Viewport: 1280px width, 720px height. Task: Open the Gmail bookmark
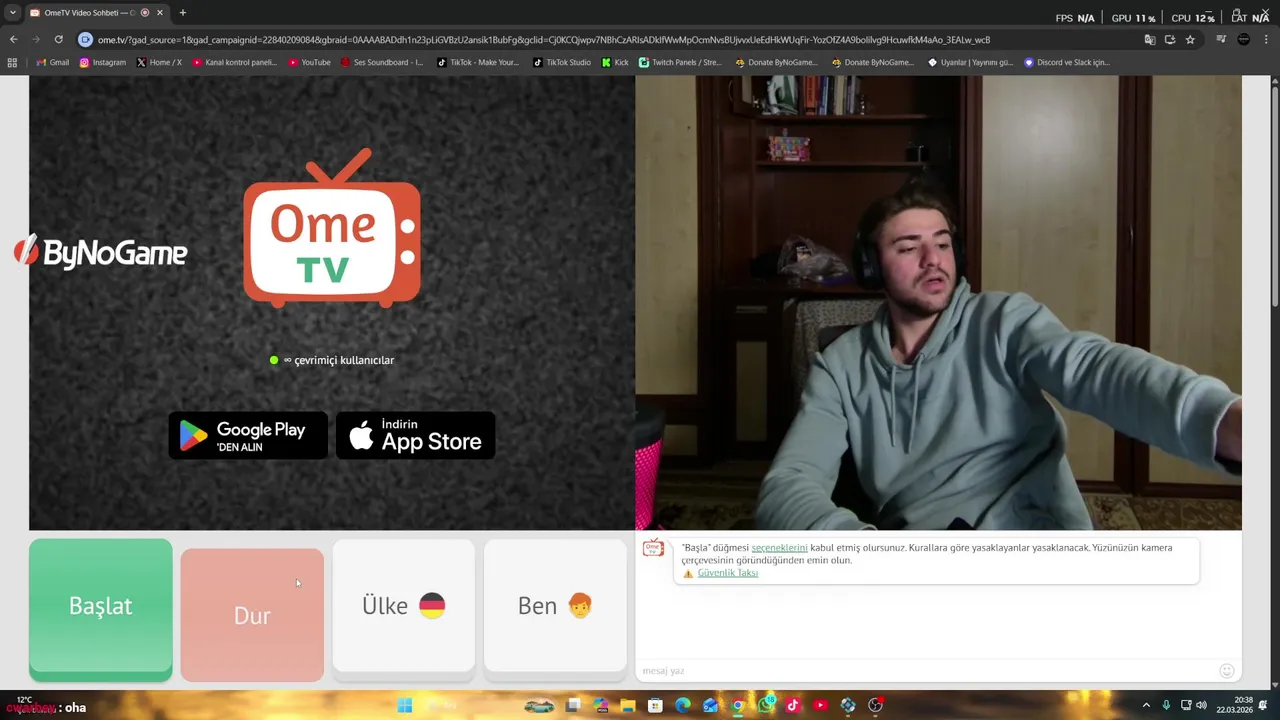coord(53,62)
